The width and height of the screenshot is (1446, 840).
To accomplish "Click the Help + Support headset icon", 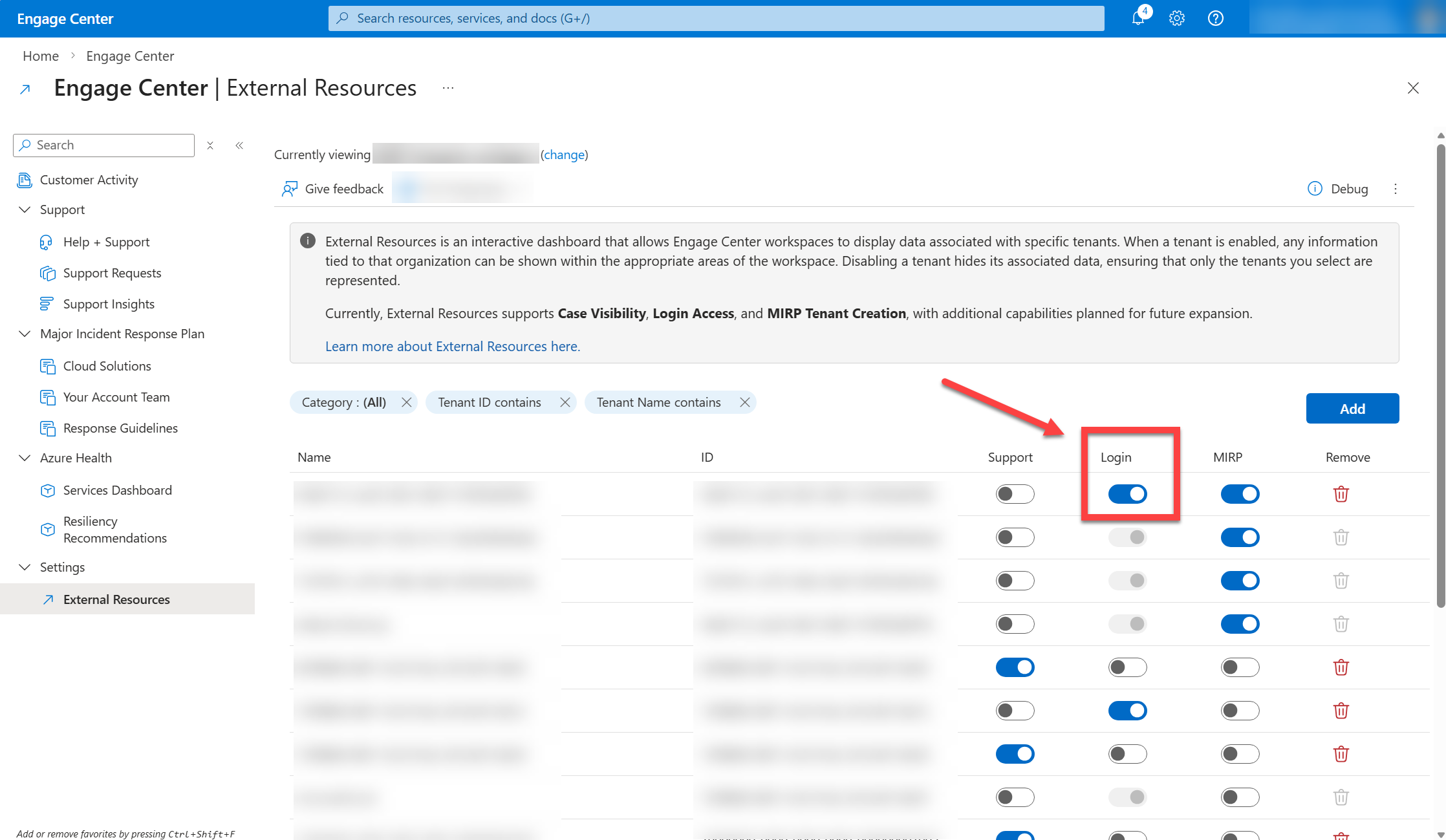I will pos(47,242).
